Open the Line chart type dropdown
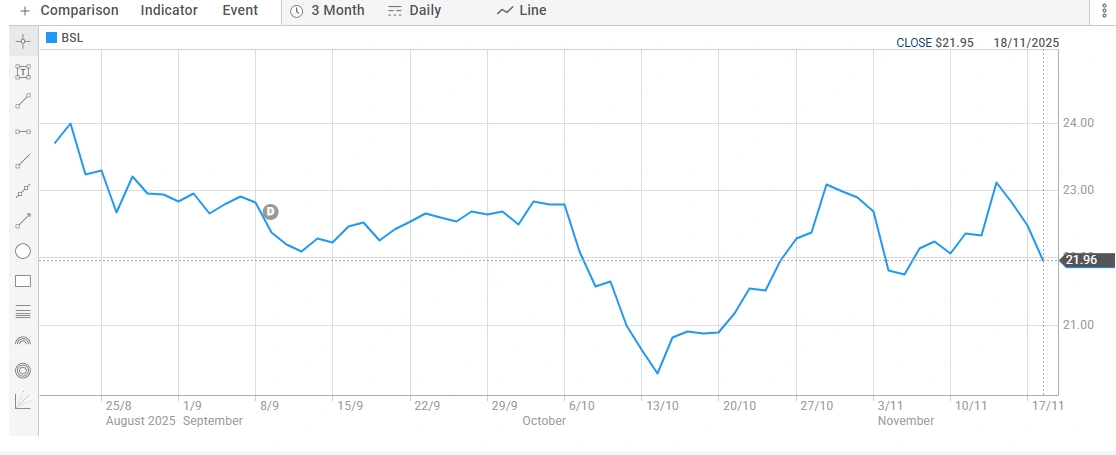This screenshot has height=455, width=1116. tap(521, 11)
